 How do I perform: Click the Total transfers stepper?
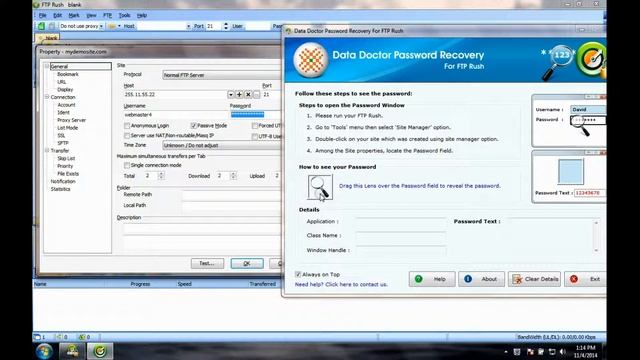point(161,176)
